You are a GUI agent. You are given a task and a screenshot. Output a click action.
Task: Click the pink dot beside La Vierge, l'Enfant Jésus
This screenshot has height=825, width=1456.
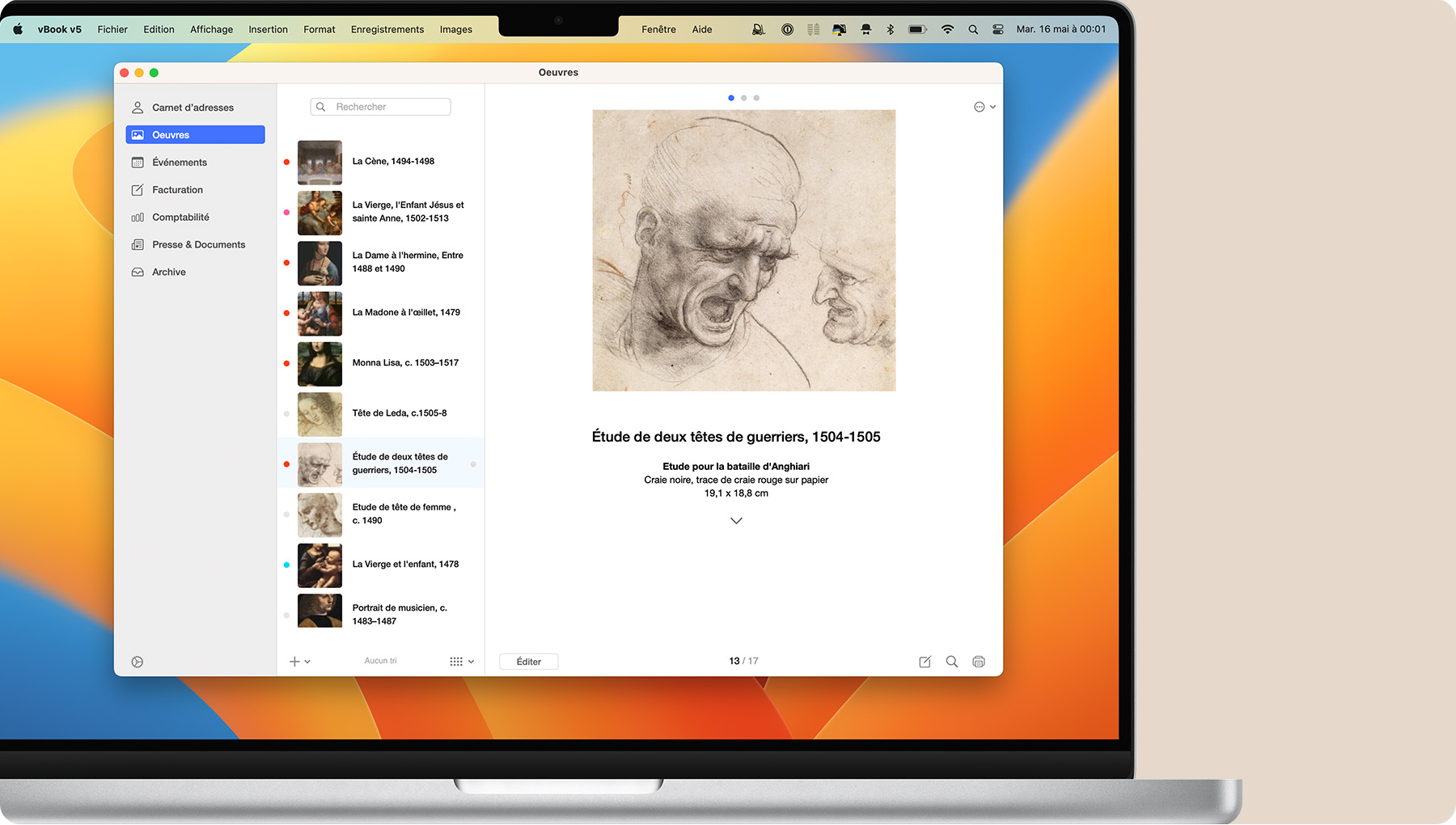pyautogui.click(x=286, y=213)
